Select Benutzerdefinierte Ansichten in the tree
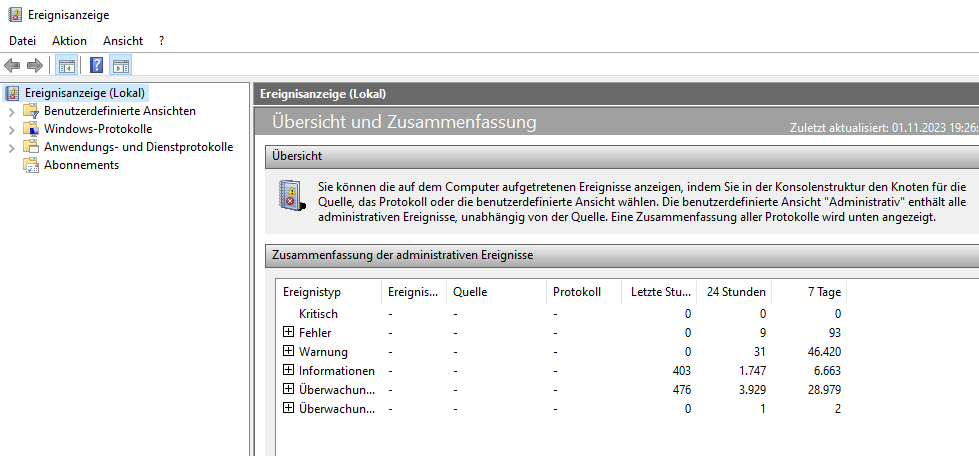The height and width of the screenshot is (456, 979). coord(120,111)
